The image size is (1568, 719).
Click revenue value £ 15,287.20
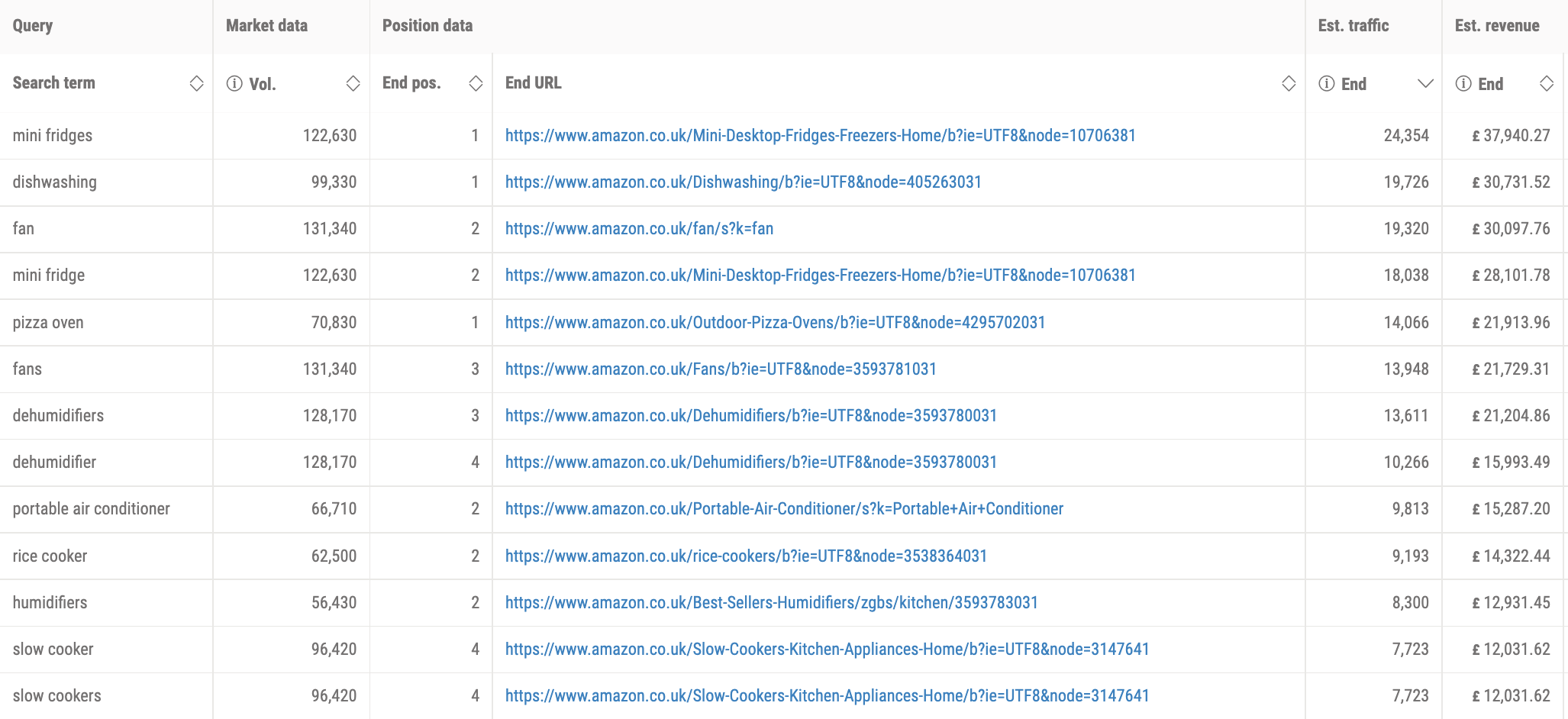(x=1512, y=509)
